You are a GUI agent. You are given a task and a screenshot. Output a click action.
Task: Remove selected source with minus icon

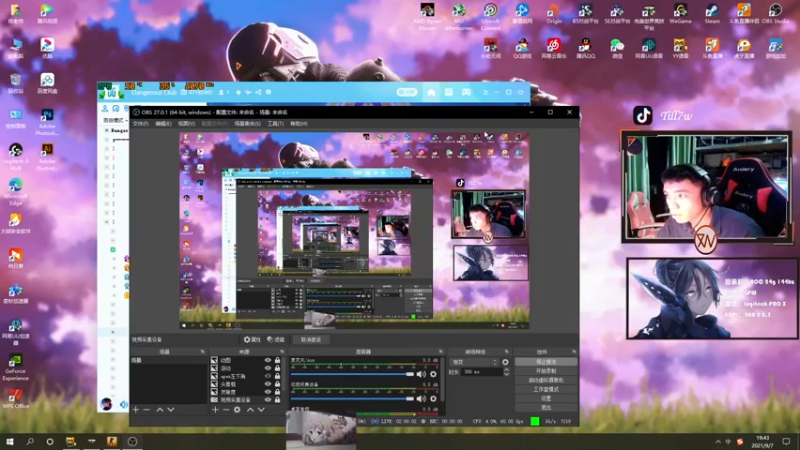click(226, 409)
